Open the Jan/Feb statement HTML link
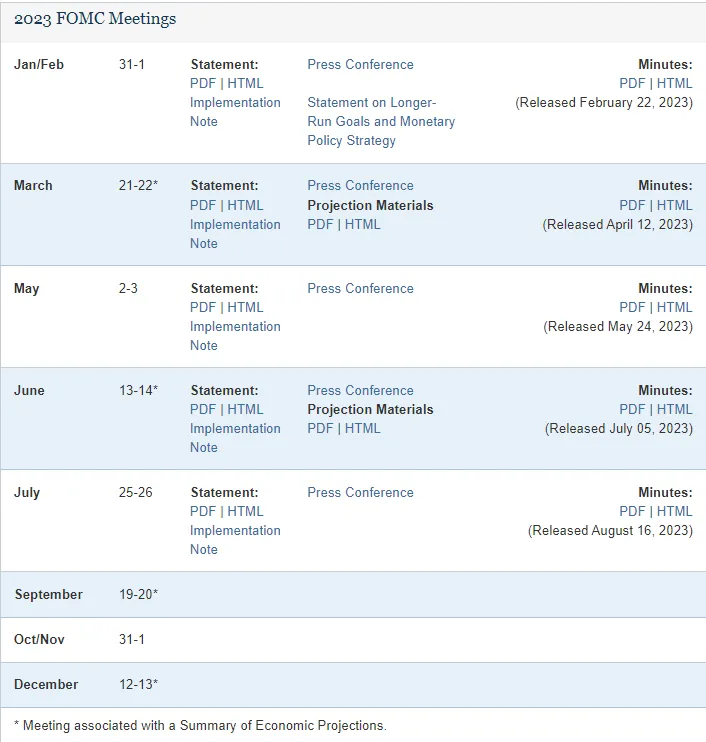 245,83
